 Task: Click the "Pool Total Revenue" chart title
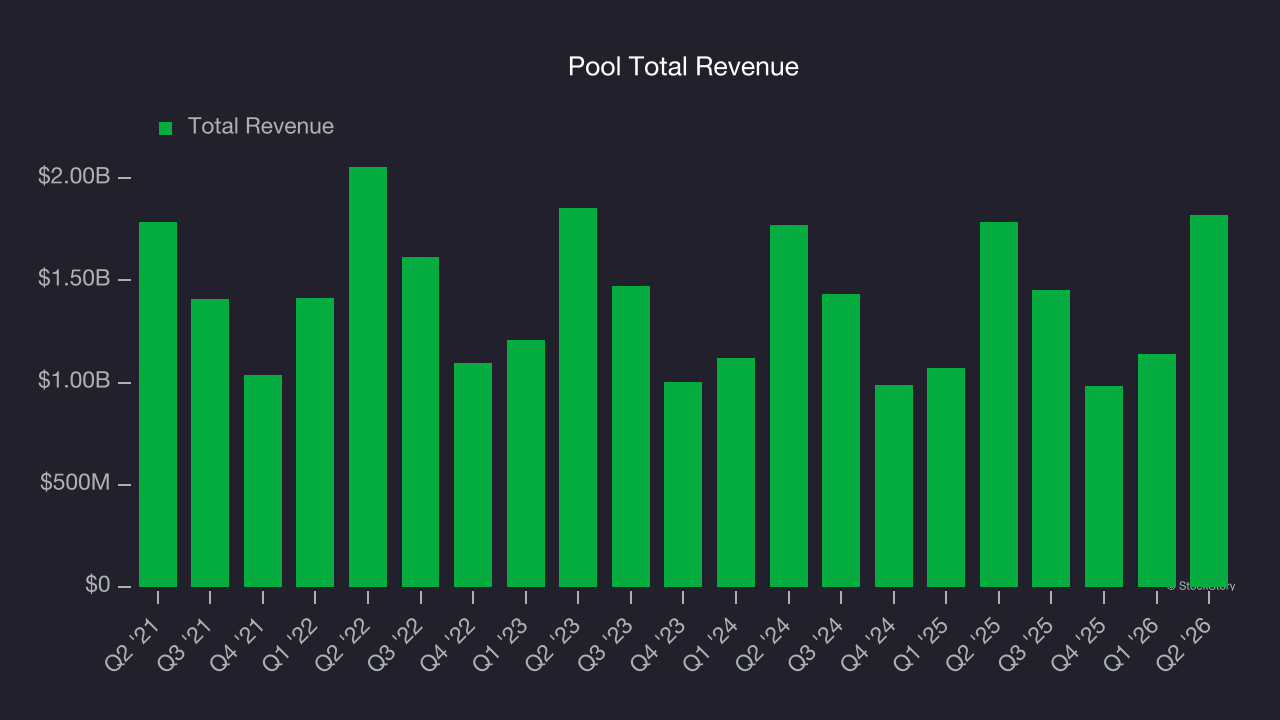point(684,67)
